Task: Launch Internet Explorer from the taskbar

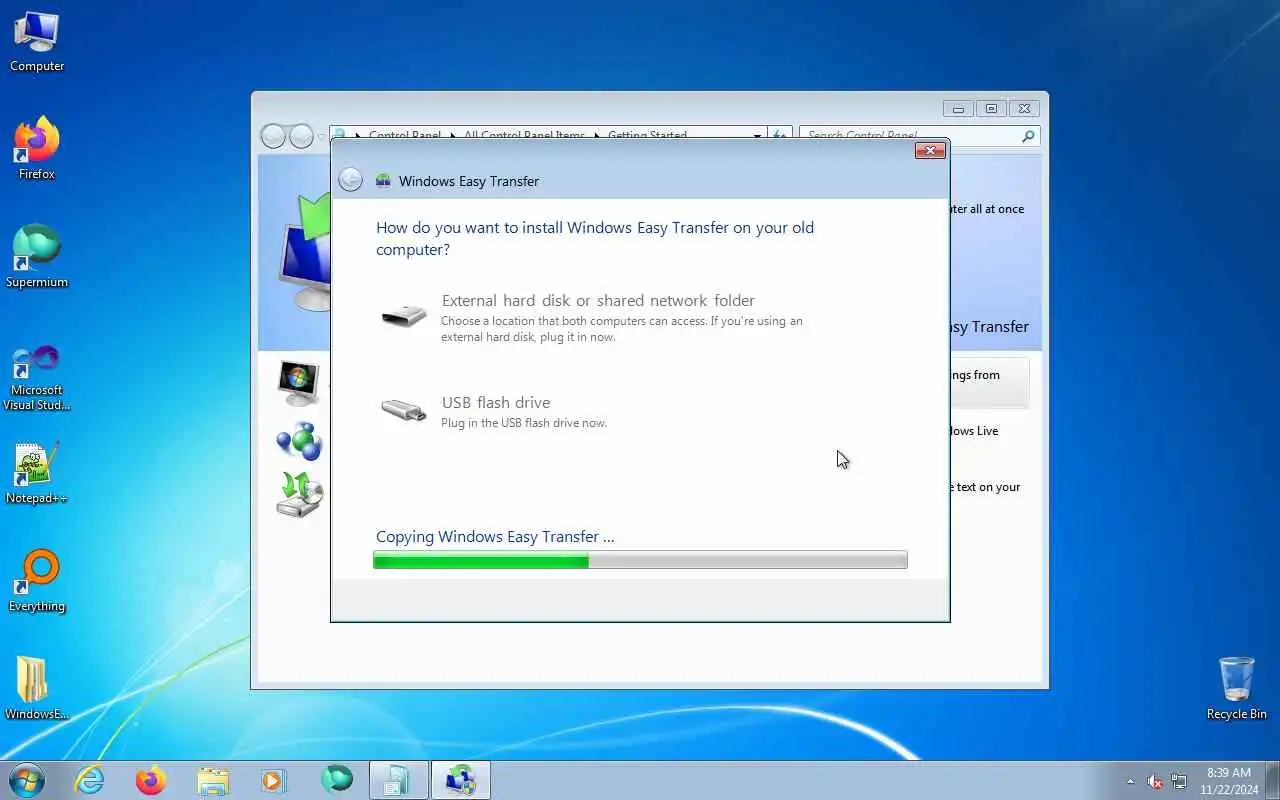Action: [x=90, y=780]
